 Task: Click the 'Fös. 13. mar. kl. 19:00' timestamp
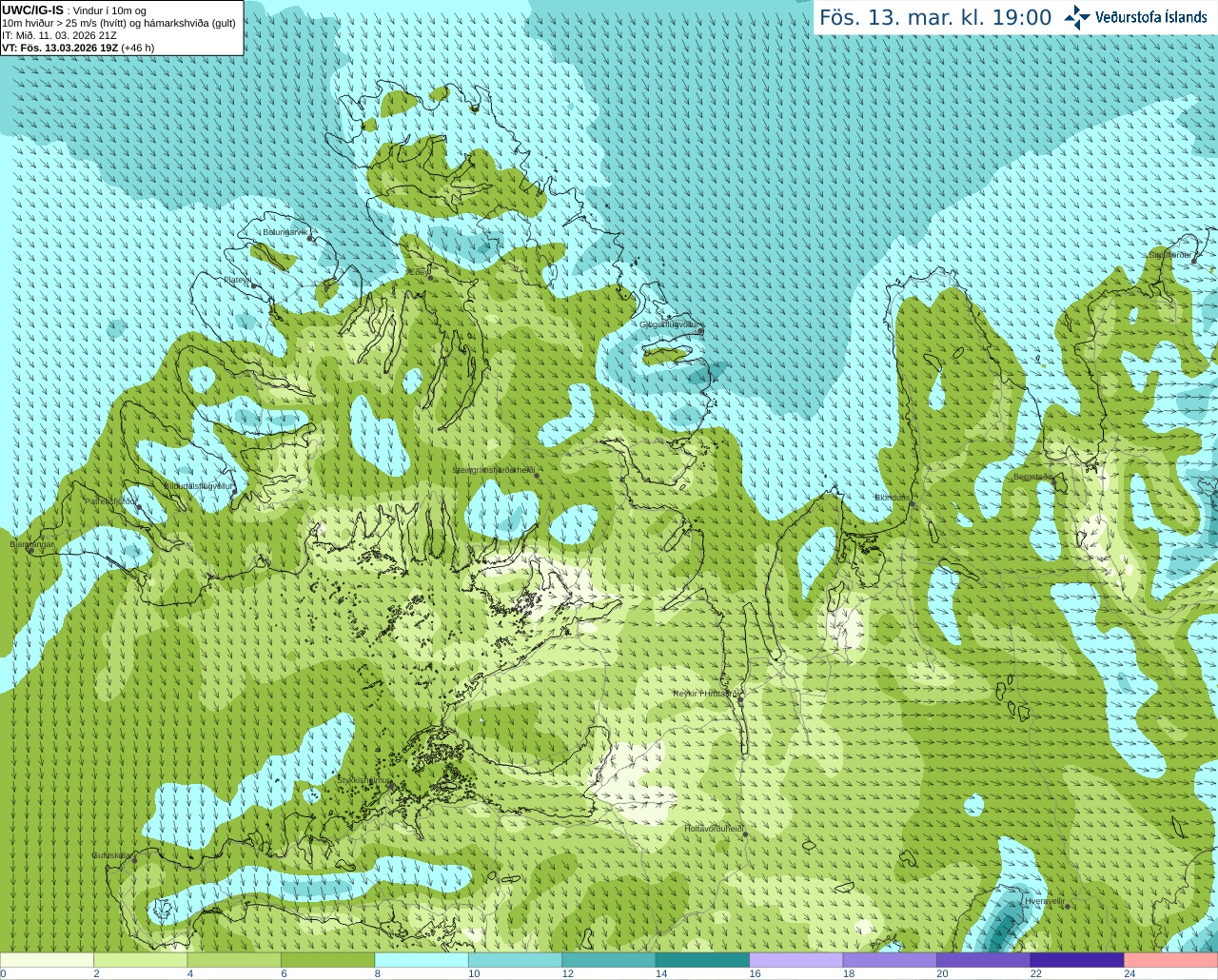click(x=935, y=18)
